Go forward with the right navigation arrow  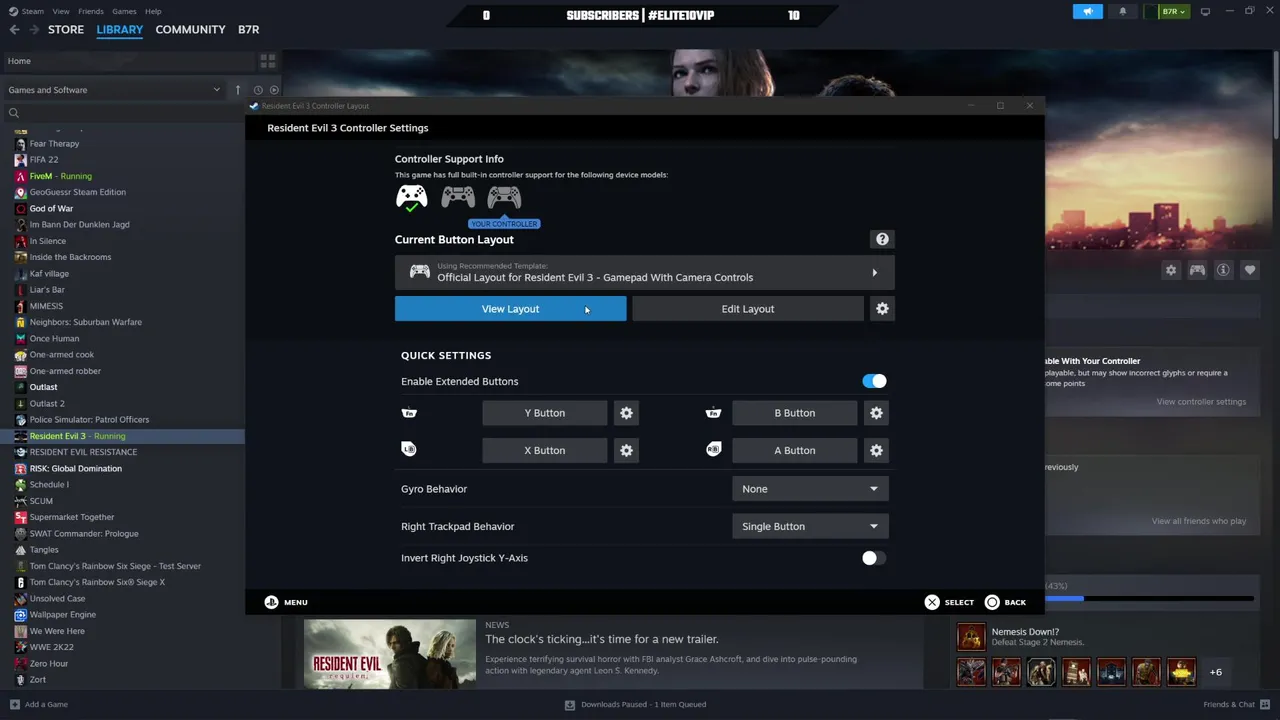(x=34, y=29)
